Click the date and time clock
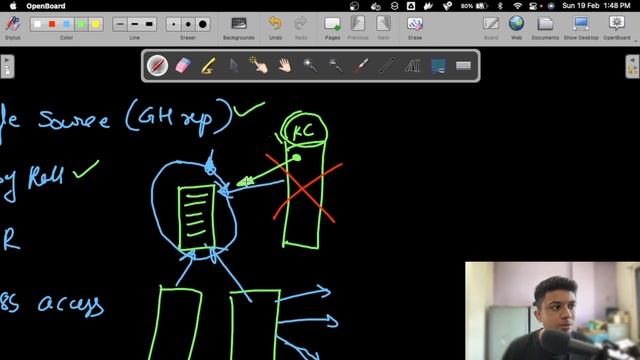The width and height of the screenshot is (640, 360). point(596,6)
